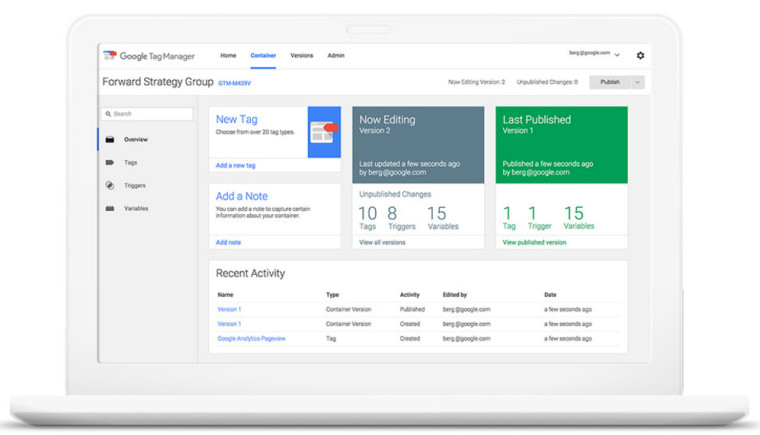Click the Now Editing Version 2 card

pos(418,145)
